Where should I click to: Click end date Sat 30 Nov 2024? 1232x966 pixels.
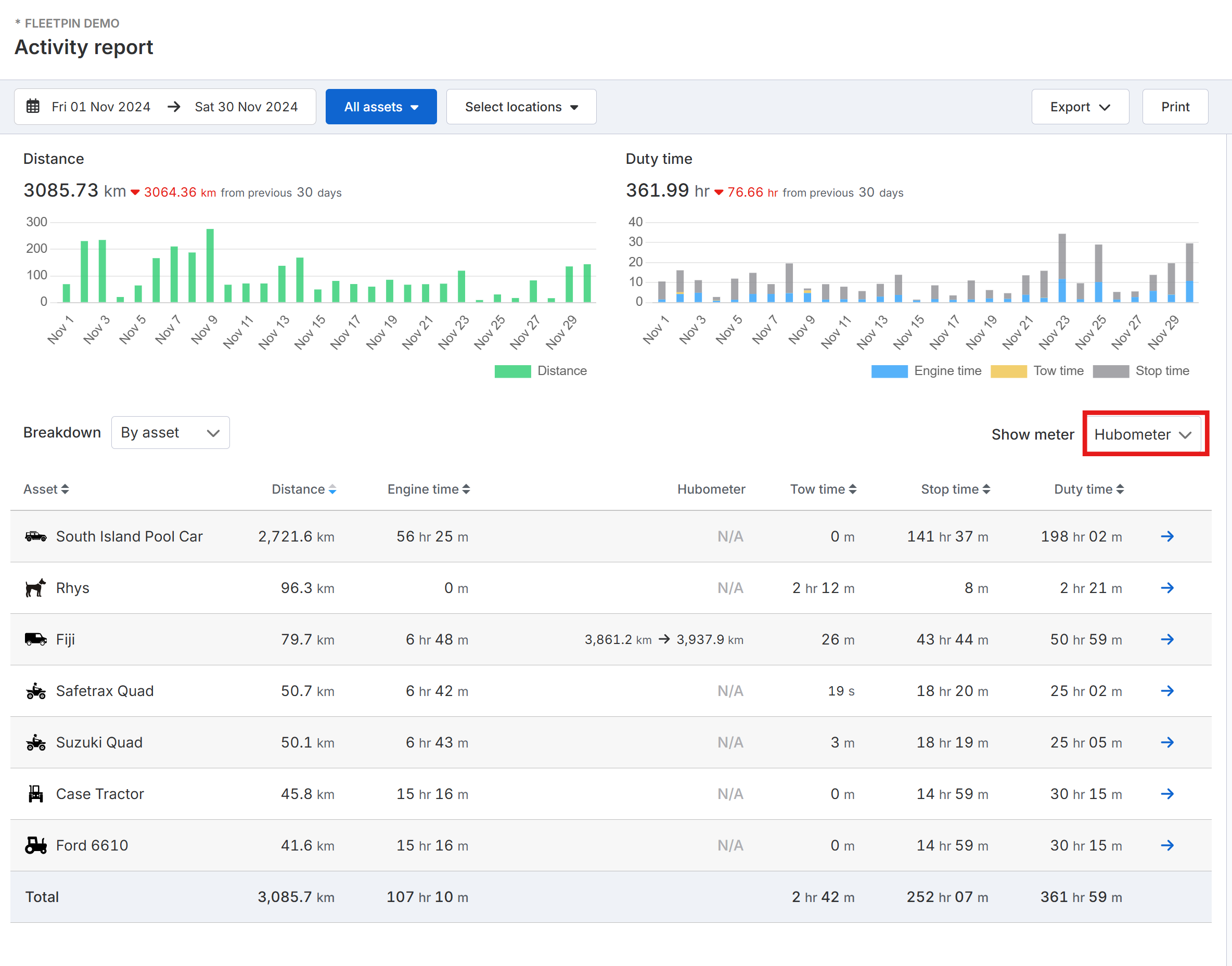point(246,107)
